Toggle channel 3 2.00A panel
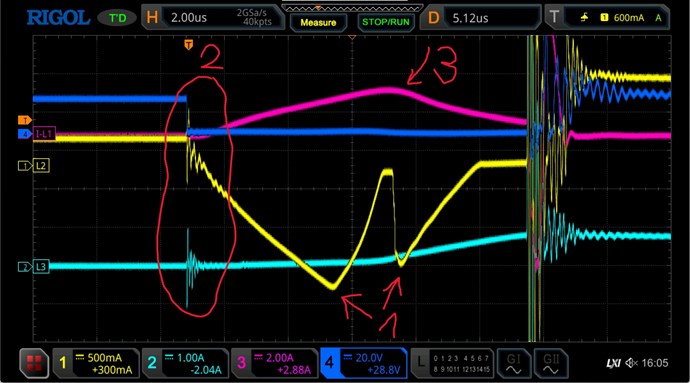Viewport: 690px width, 383px height. click(x=275, y=363)
